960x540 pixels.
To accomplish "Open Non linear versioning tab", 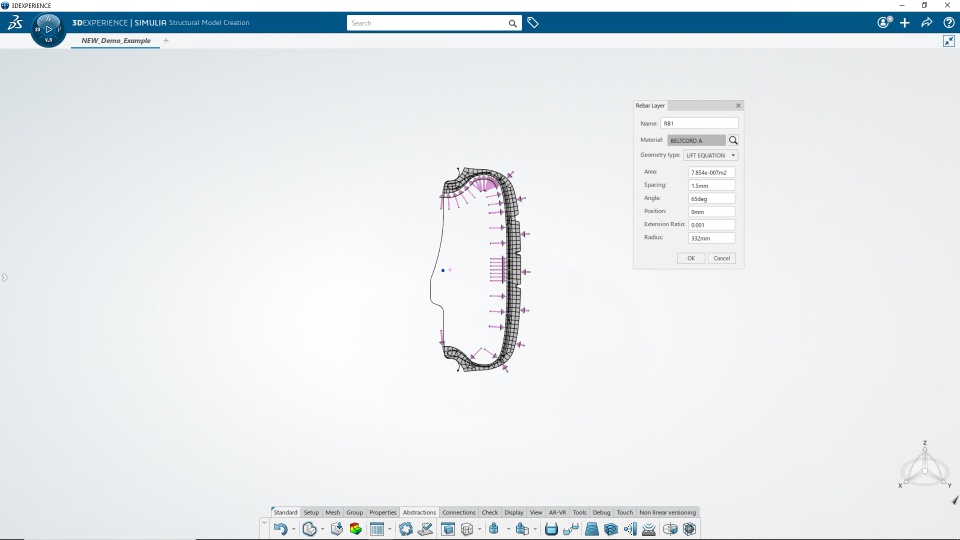I will click(667, 512).
